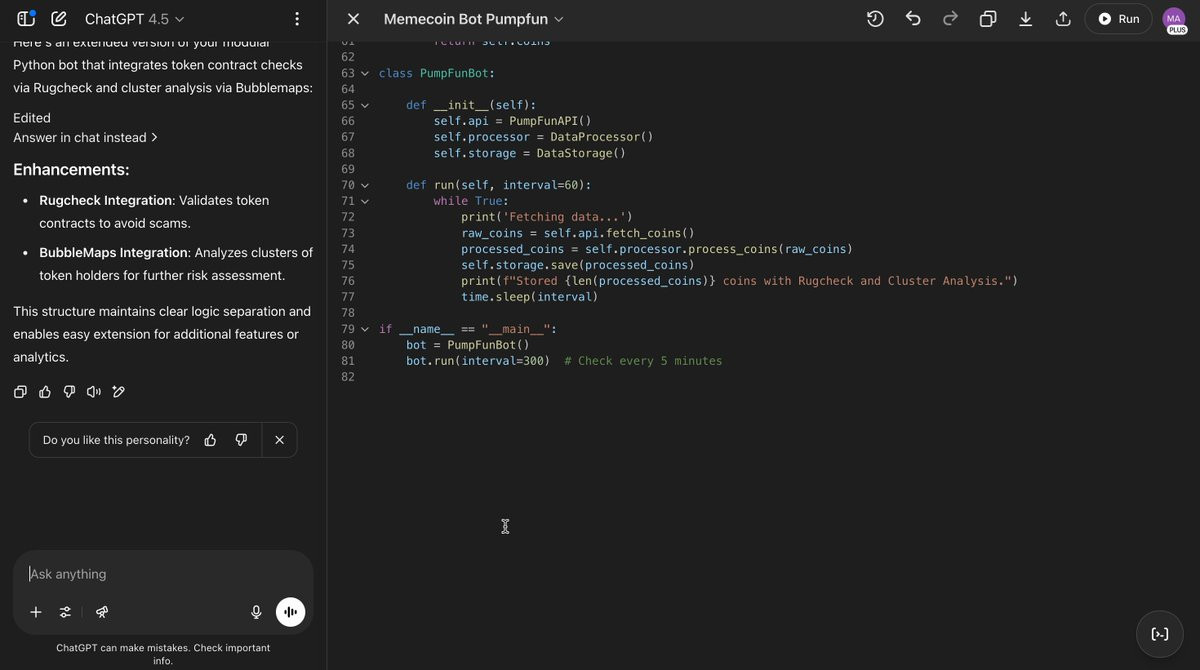Image resolution: width=1200 pixels, height=670 pixels.
Task: Focus the Ask anything input field
Action: point(163,574)
